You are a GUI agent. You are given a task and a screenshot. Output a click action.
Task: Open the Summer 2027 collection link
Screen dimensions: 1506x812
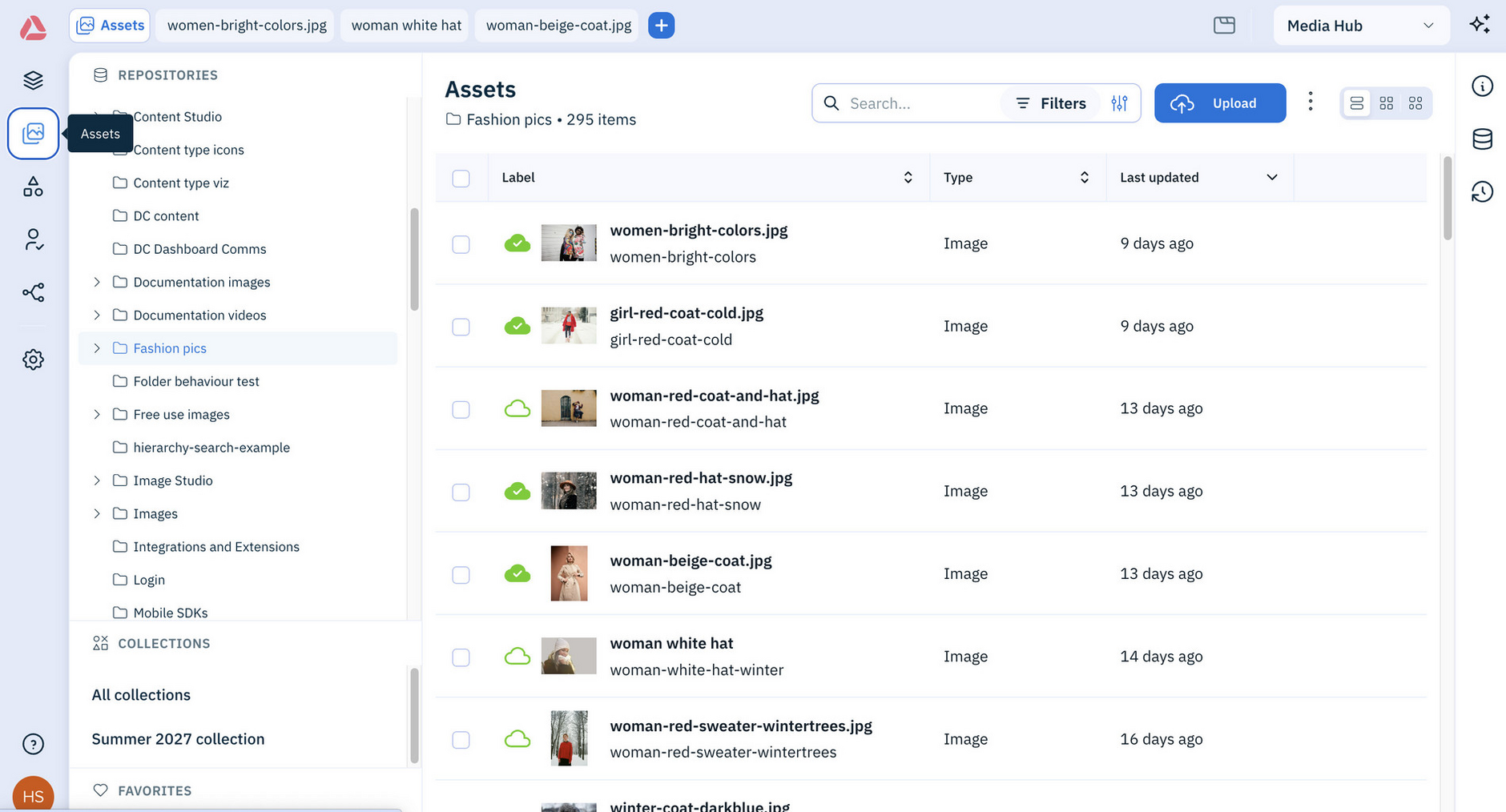click(178, 739)
